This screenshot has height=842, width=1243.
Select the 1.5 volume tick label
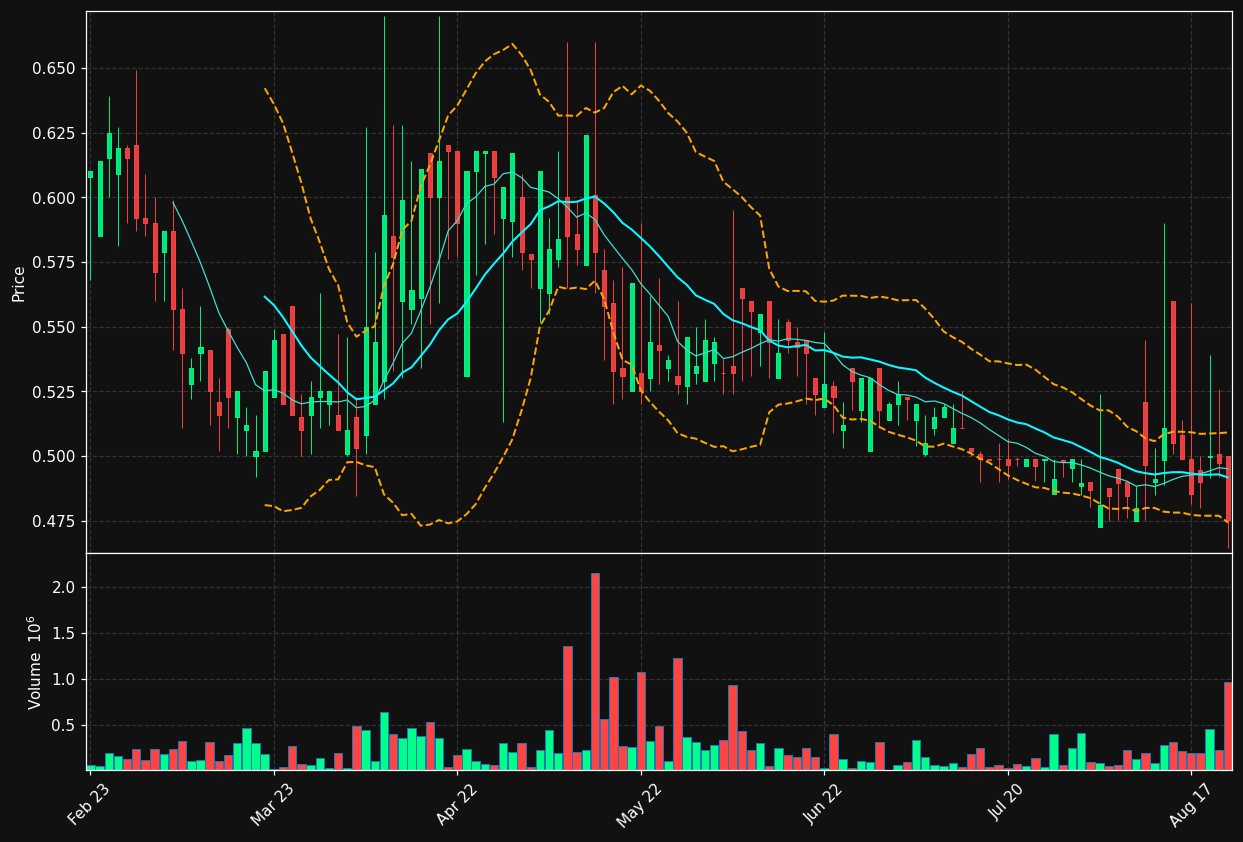(x=64, y=634)
